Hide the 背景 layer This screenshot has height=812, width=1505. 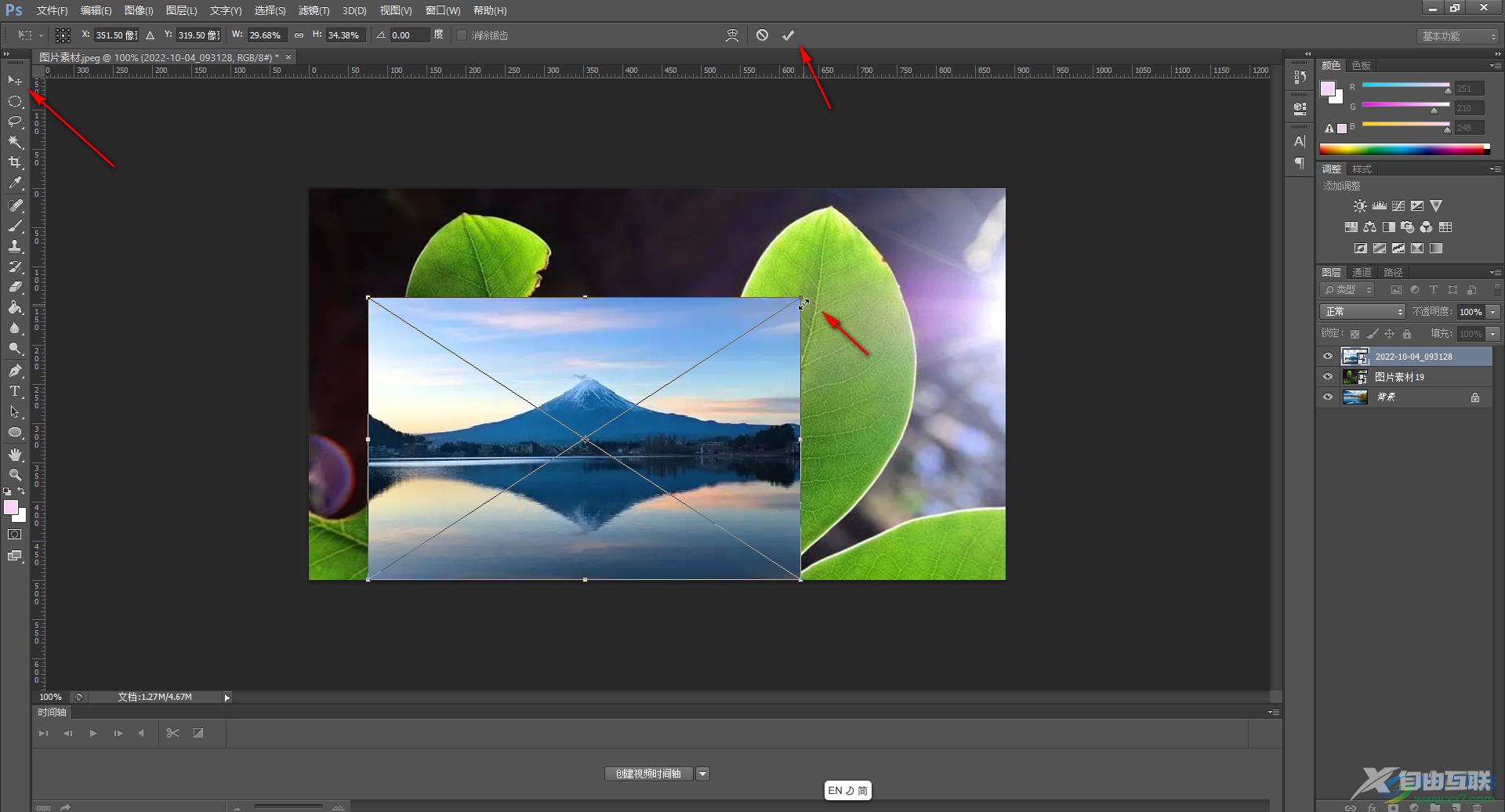point(1328,397)
